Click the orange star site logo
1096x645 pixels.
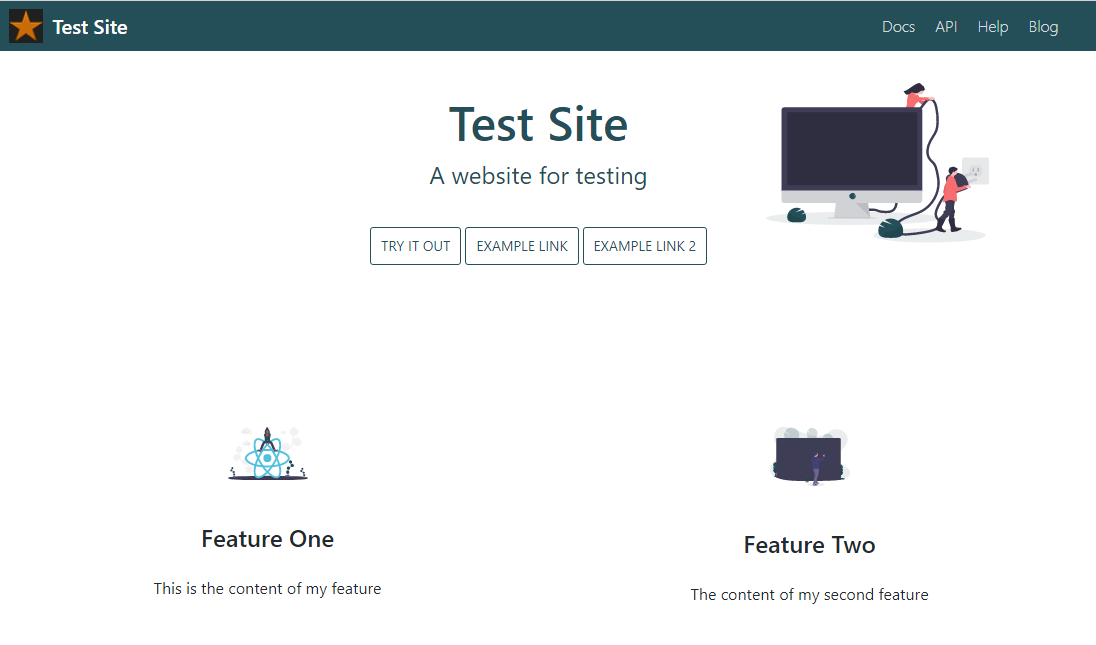point(26,27)
